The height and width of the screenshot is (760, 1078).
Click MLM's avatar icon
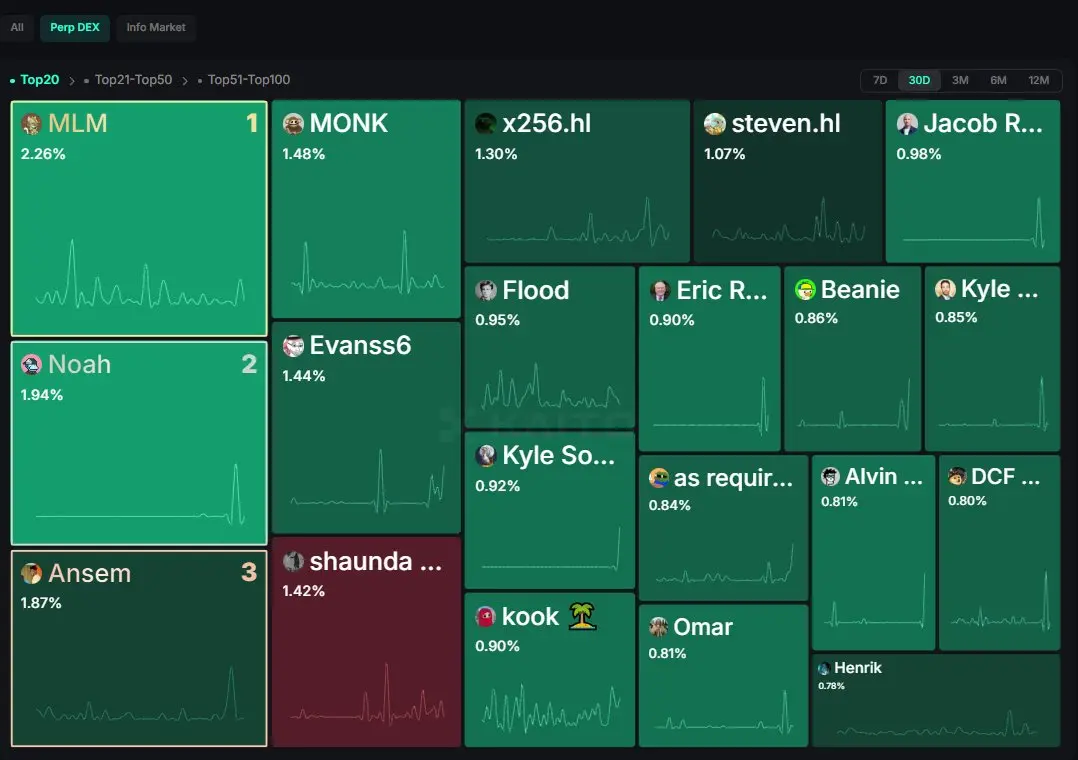coord(31,124)
